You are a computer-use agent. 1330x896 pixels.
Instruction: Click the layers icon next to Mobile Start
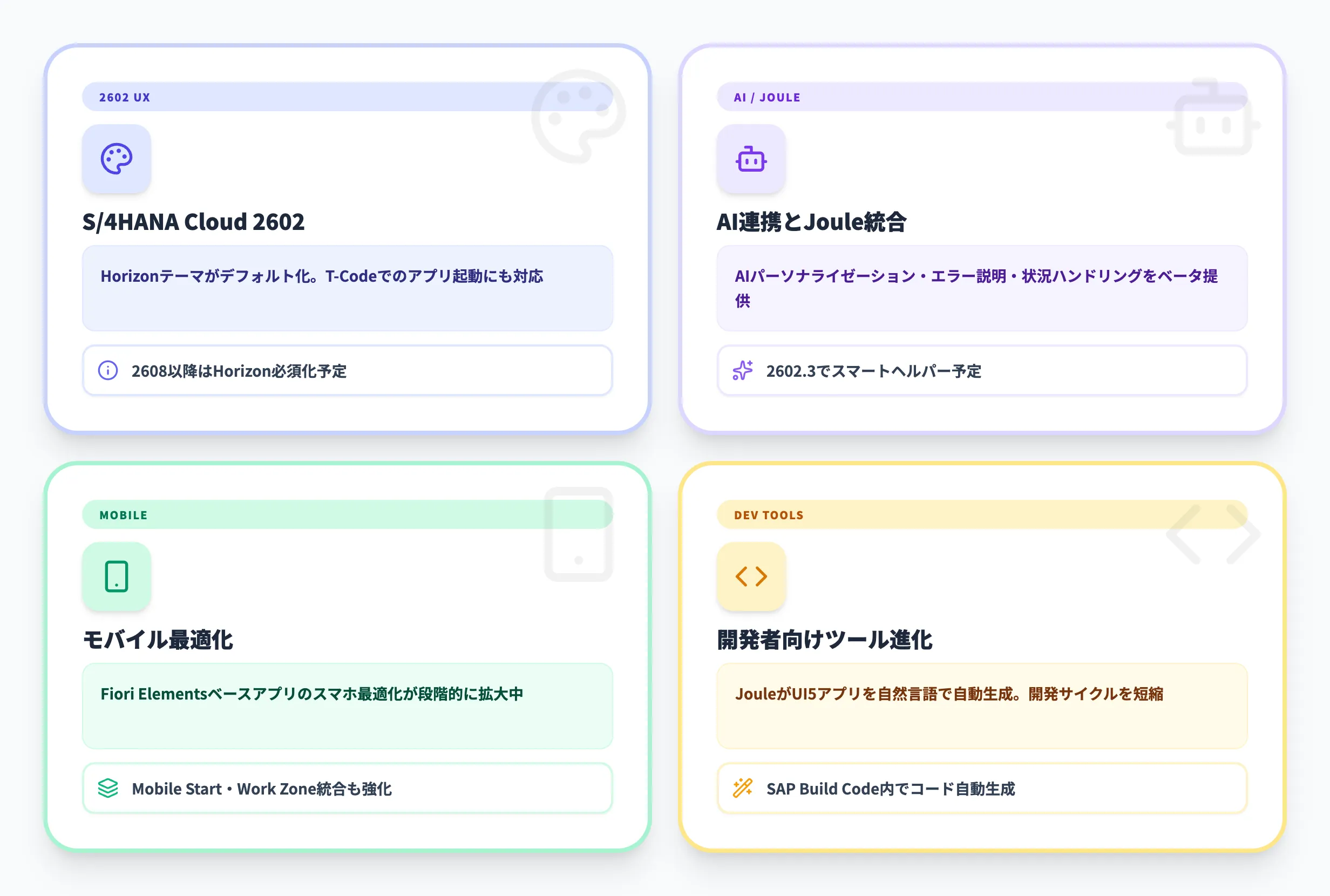(108, 789)
